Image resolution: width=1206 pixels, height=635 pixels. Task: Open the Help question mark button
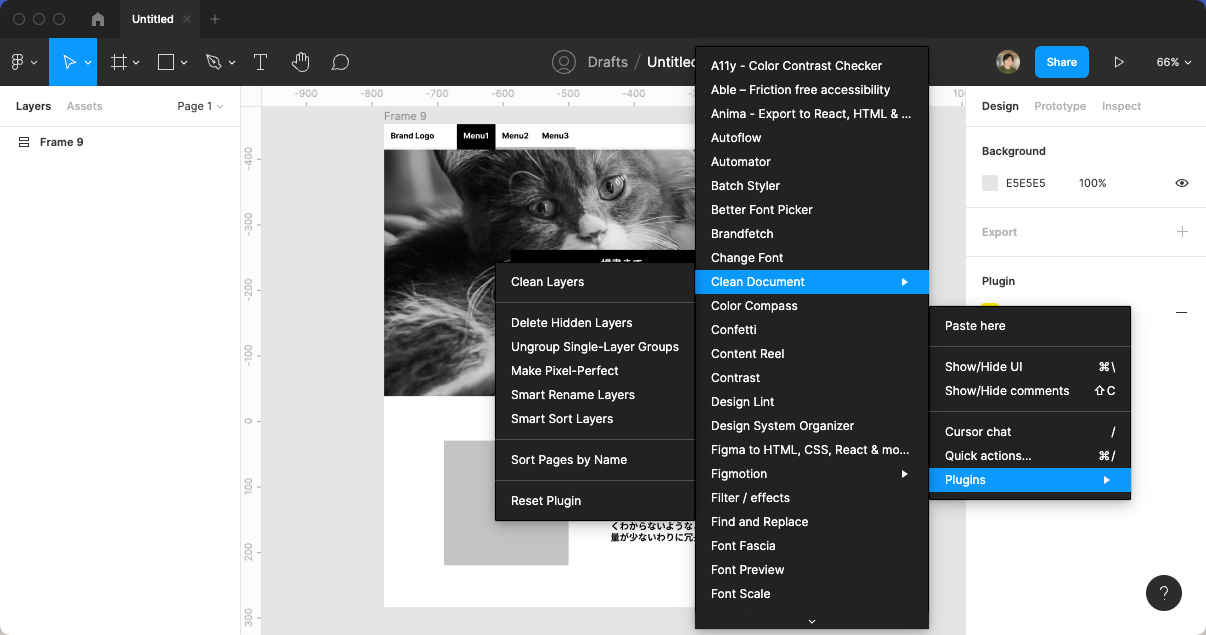[x=1163, y=593]
